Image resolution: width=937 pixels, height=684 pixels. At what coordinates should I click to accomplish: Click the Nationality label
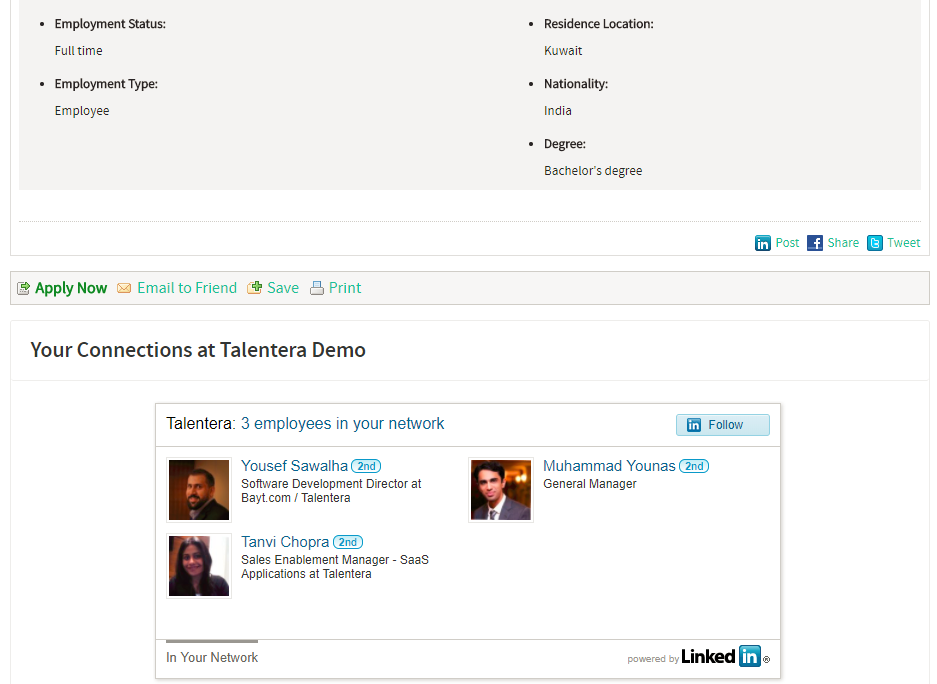[x=575, y=84]
